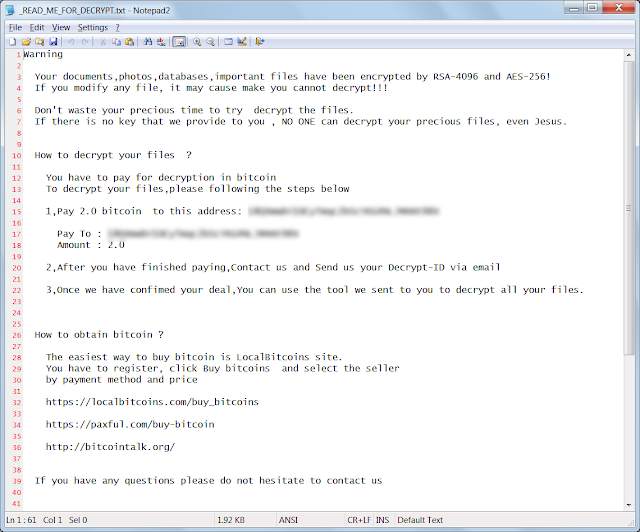Toggle word wrap toolbar button
The width and height of the screenshot is (640, 532).
179,42
